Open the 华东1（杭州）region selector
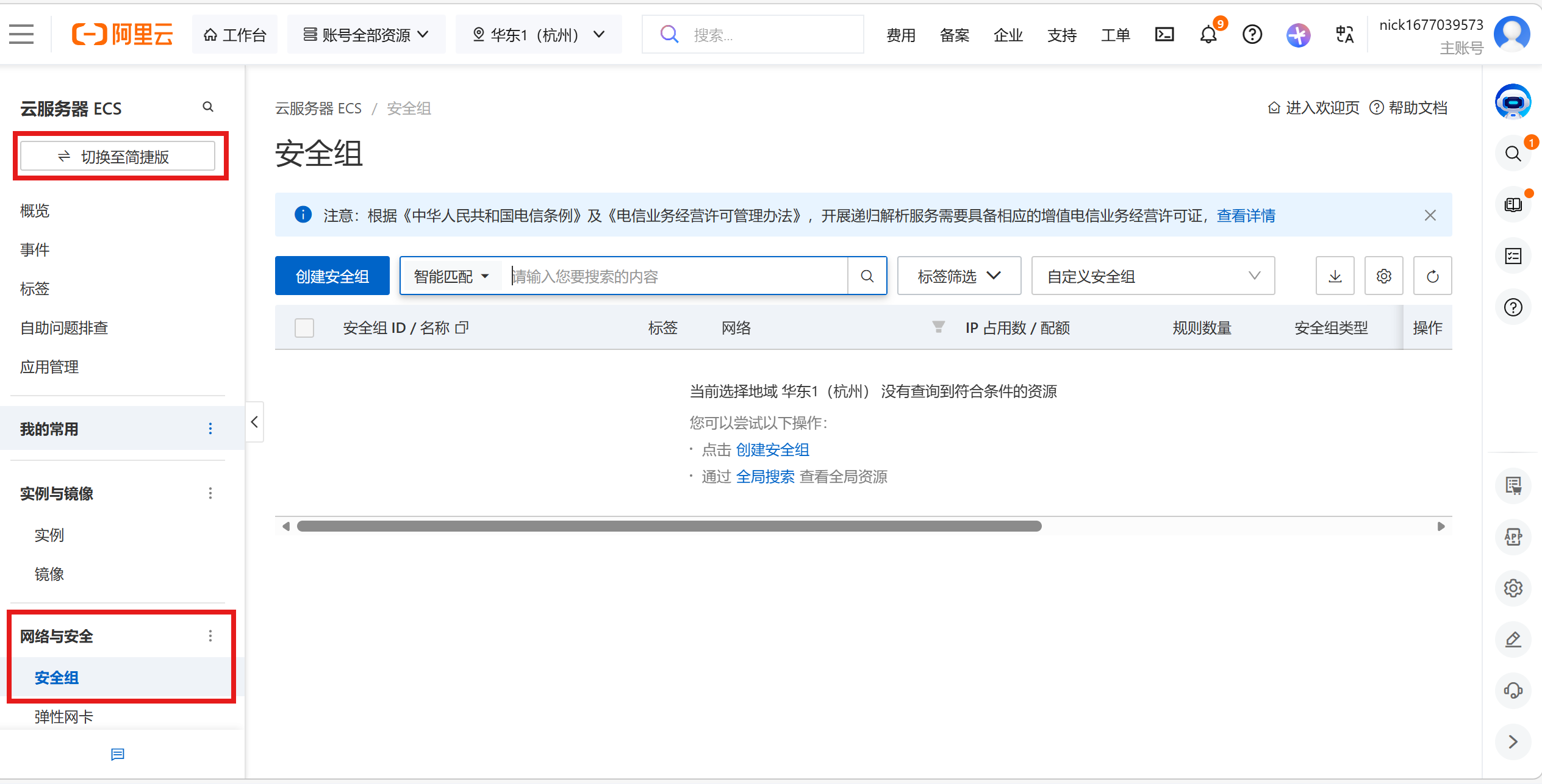The width and height of the screenshot is (1542, 784). click(538, 35)
